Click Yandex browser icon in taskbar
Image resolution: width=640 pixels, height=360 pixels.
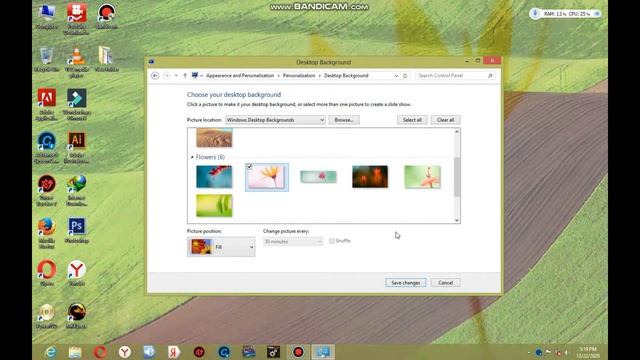(125, 352)
